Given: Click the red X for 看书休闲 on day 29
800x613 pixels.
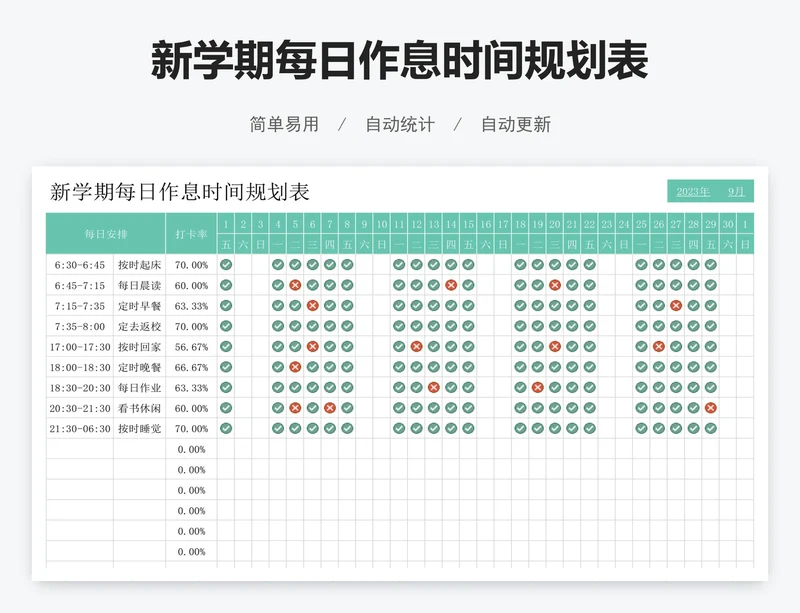Looking at the screenshot, I should [710, 408].
